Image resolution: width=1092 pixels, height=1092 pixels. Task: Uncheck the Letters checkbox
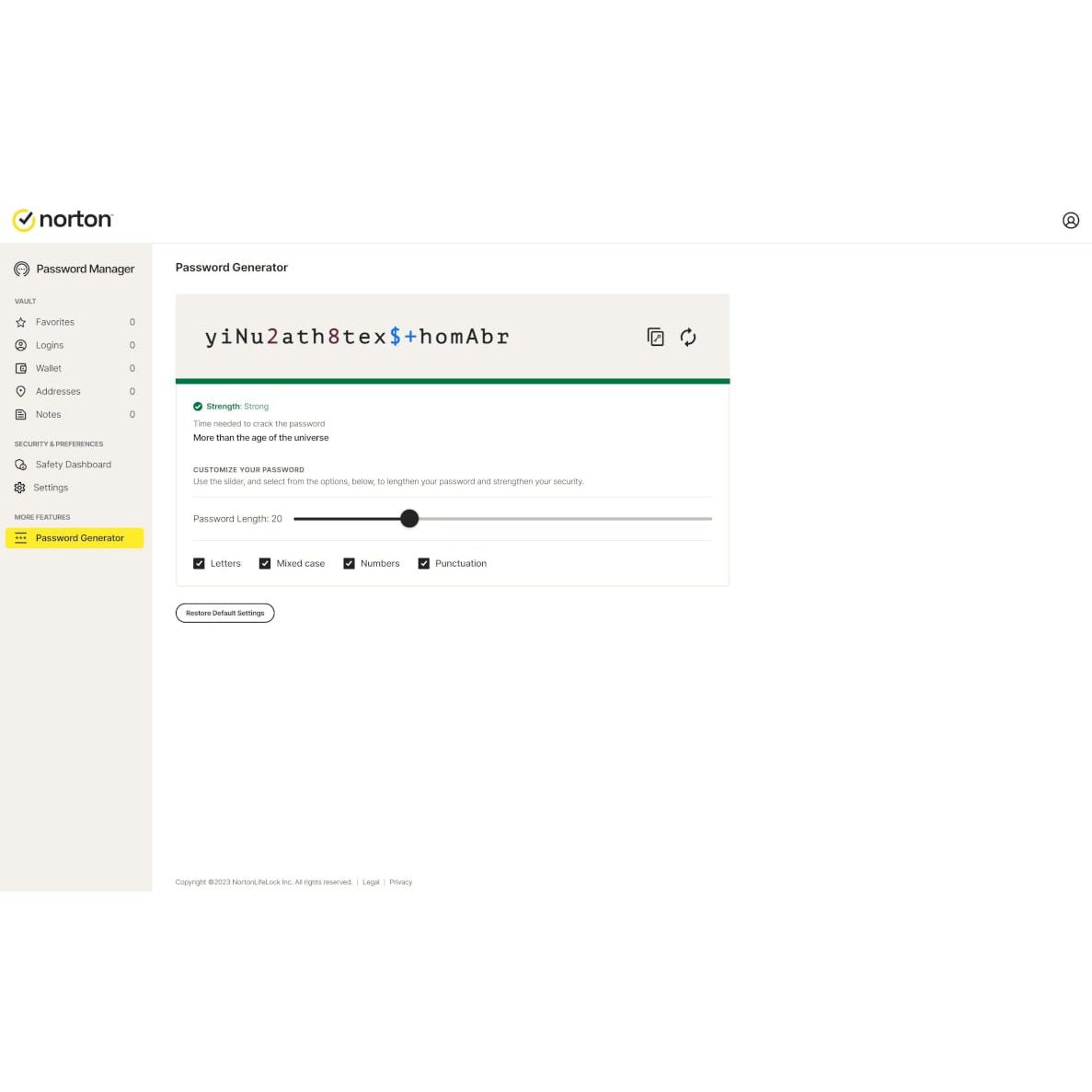(x=199, y=564)
